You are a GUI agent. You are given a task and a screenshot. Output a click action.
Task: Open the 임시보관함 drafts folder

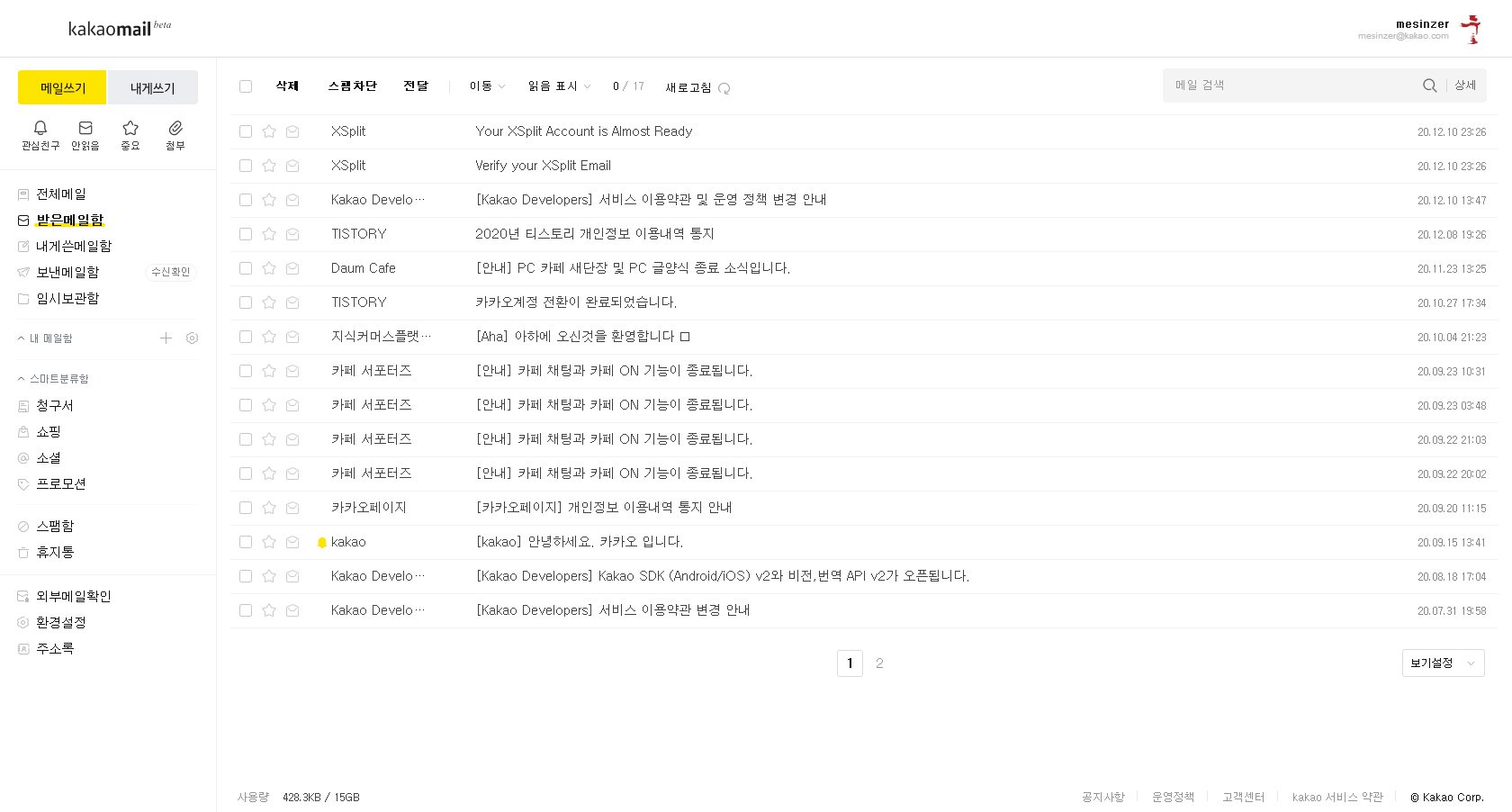67,299
